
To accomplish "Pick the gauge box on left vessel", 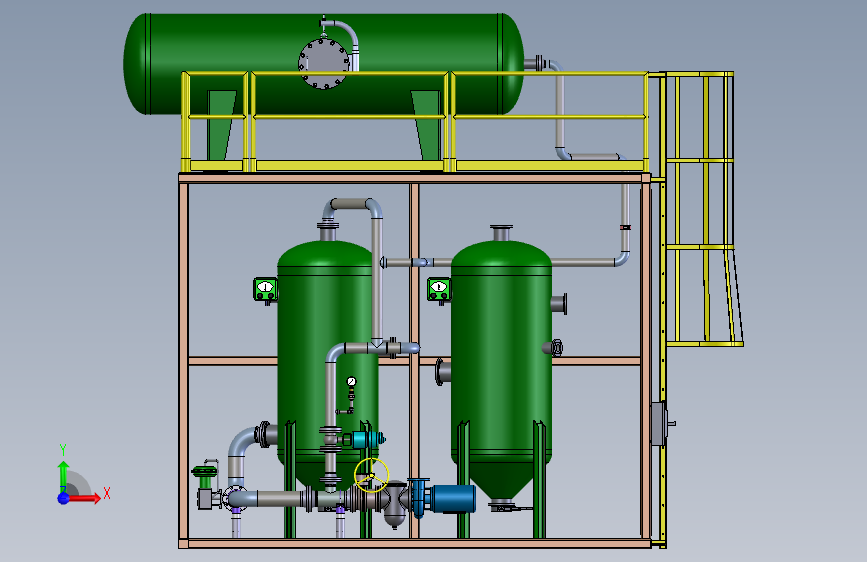I will (x=265, y=289).
